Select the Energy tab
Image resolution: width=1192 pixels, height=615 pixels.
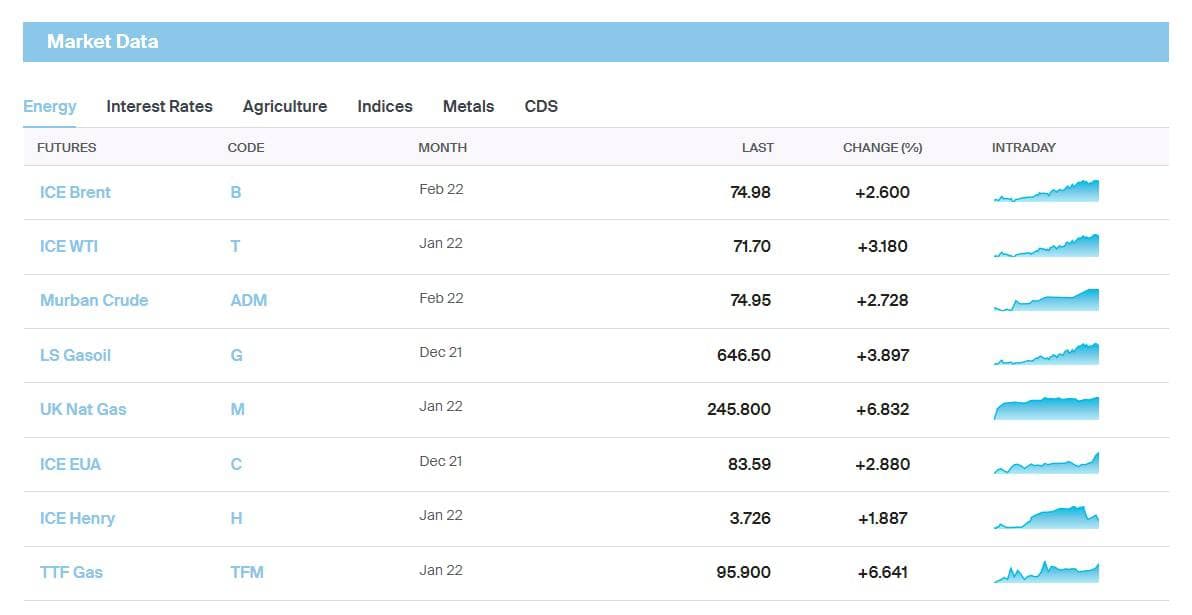click(x=50, y=106)
